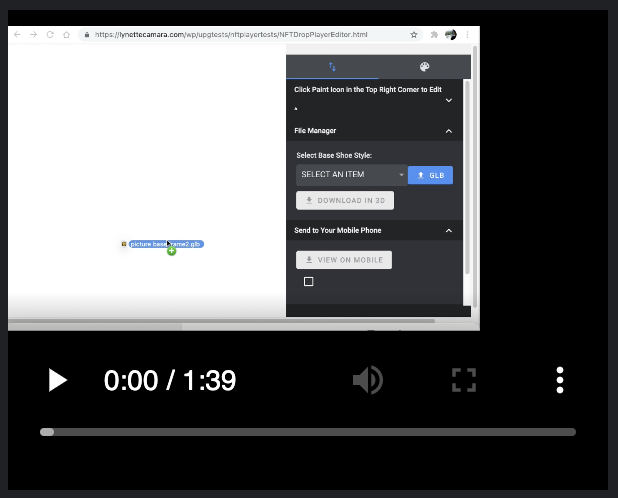Enter fullscreen video mode
Viewport: 618px width, 498px height.
[463, 380]
